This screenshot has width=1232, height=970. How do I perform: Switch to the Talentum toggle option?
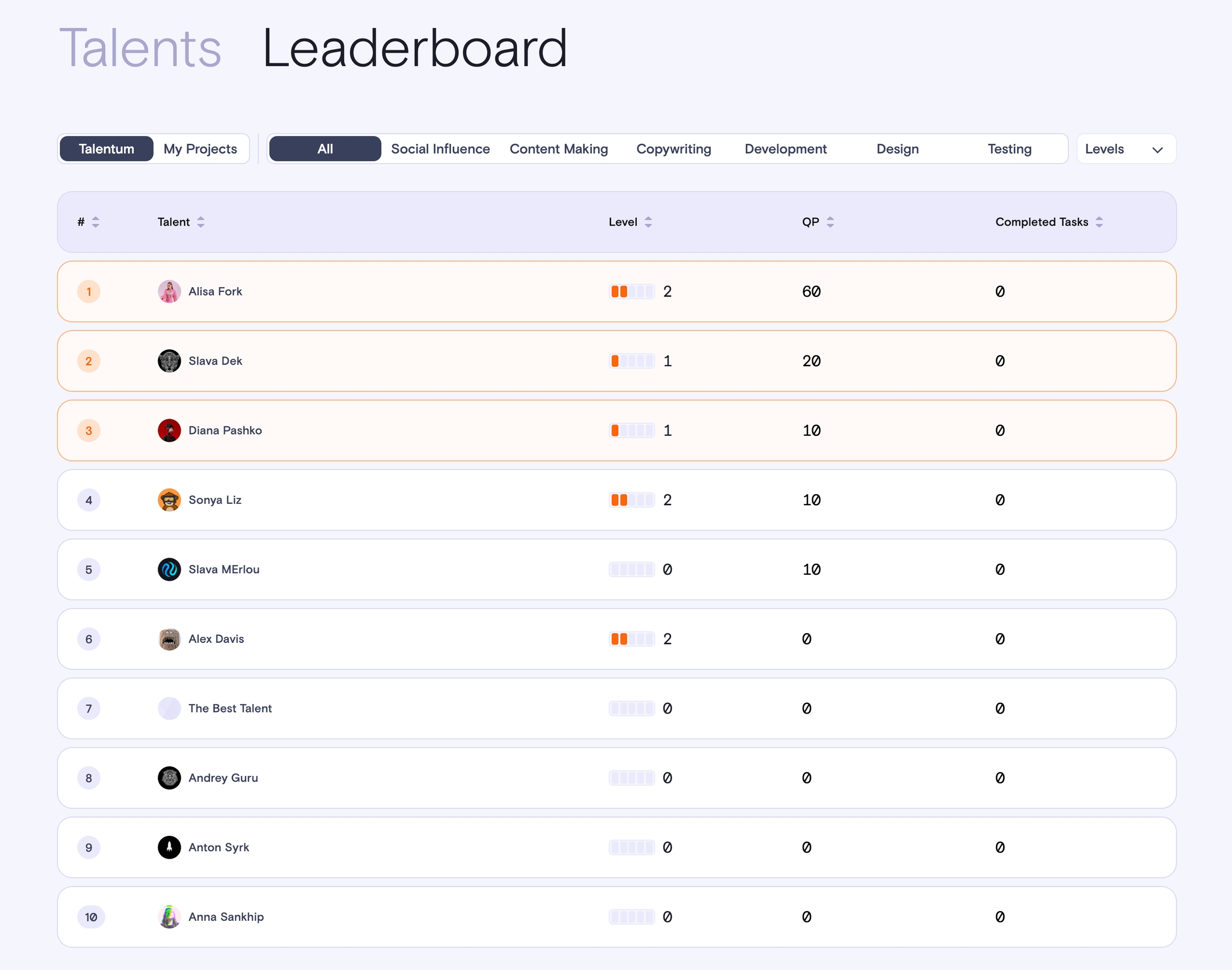[x=106, y=149]
